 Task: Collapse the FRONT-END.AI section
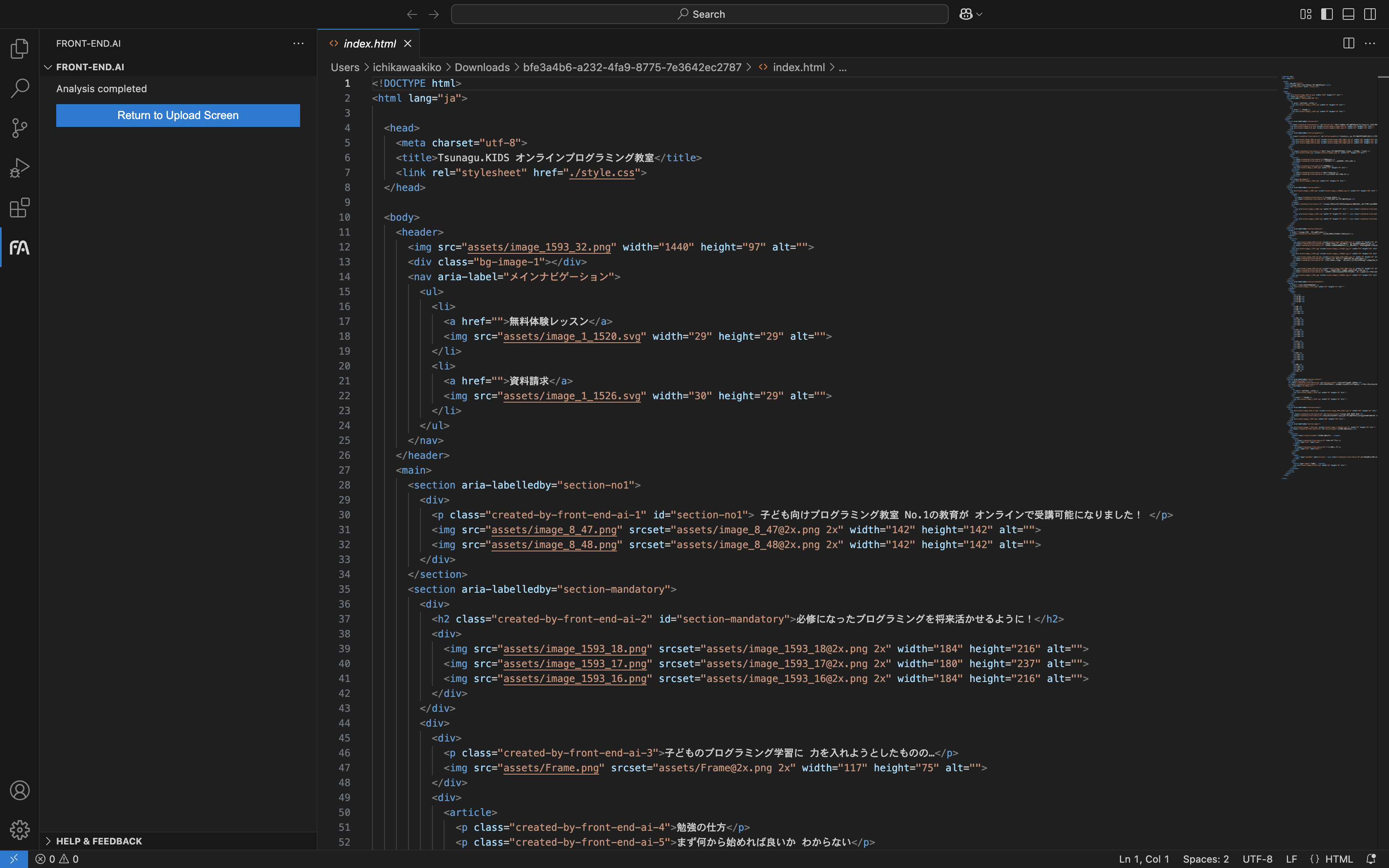tap(90, 67)
